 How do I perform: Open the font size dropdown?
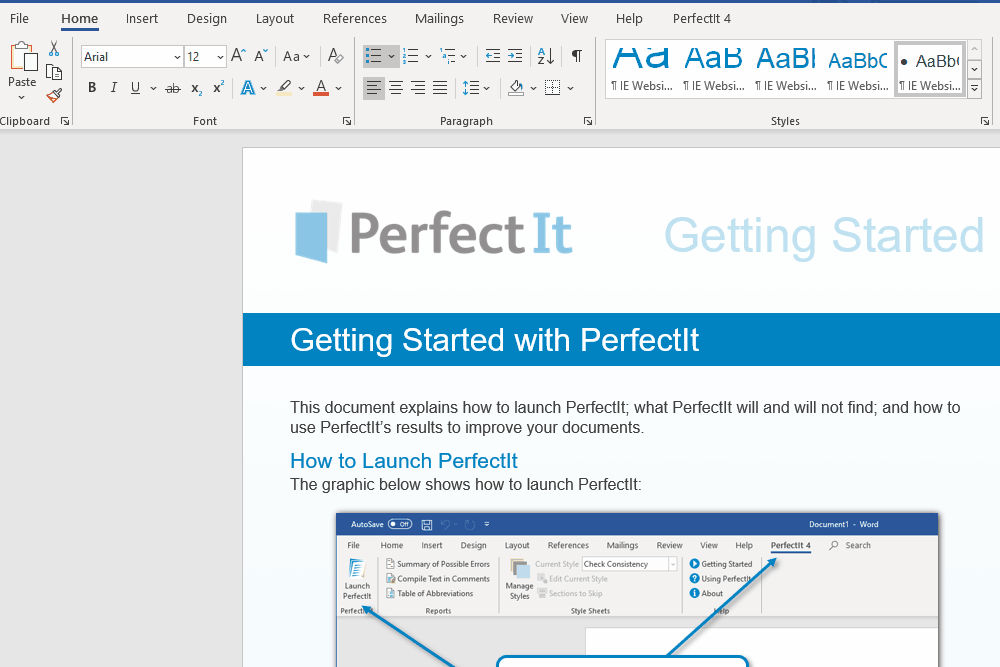220,57
